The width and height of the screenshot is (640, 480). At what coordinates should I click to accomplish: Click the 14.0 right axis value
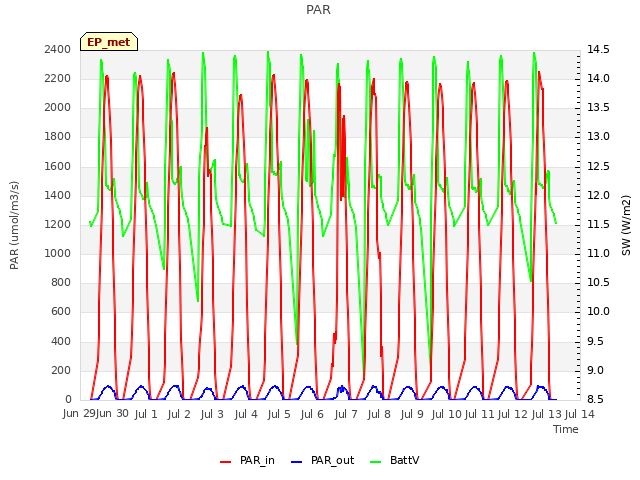tap(598, 79)
